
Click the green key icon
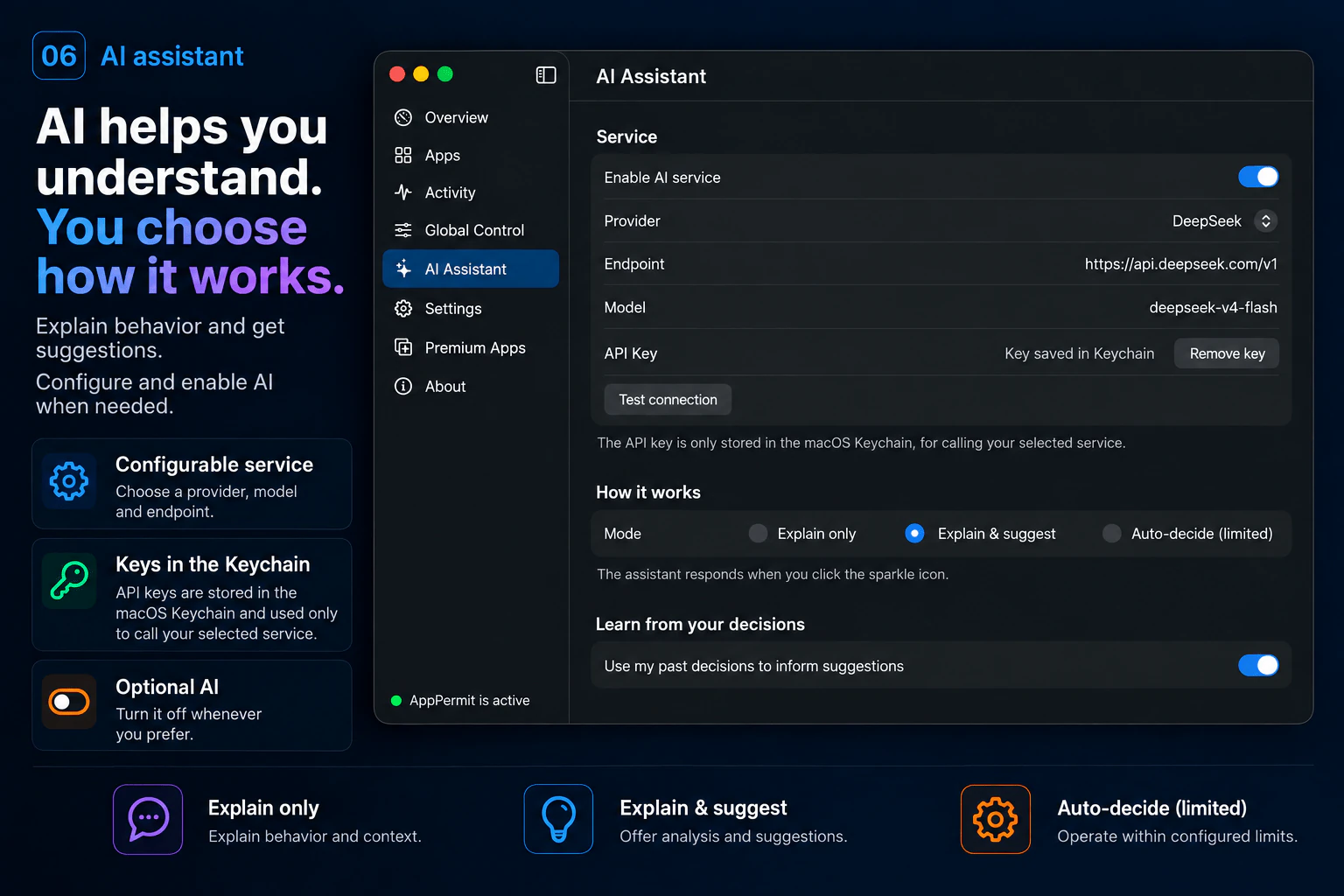point(69,580)
